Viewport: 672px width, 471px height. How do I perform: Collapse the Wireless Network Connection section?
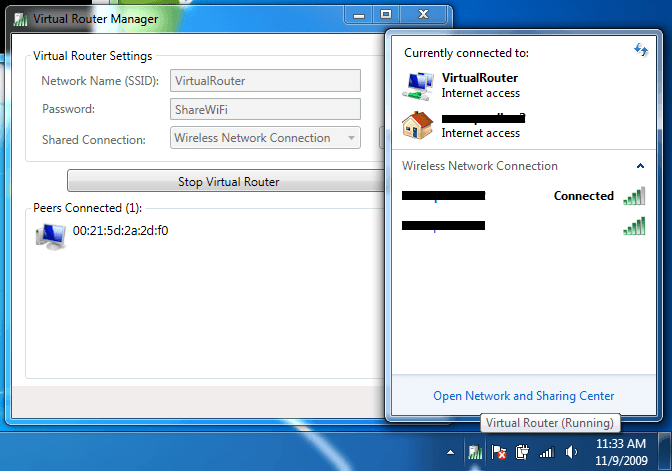click(x=640, y=166)
